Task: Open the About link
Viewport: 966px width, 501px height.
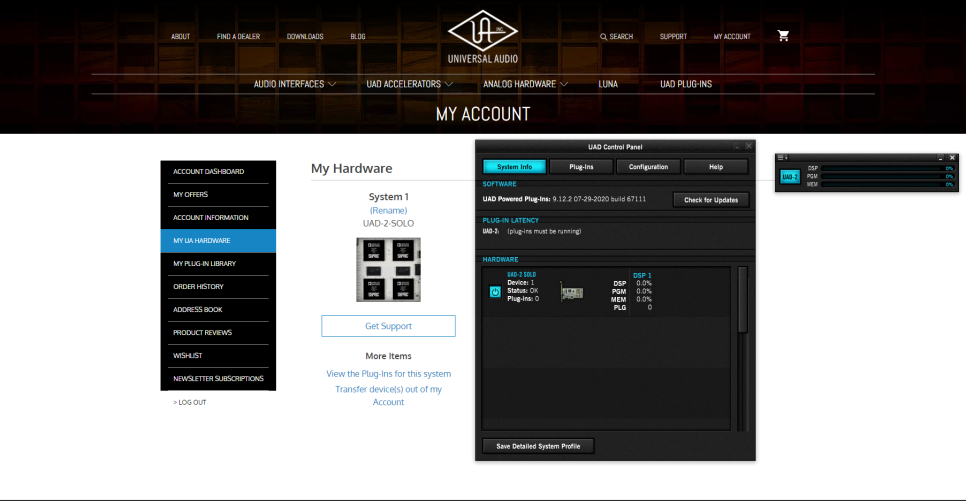Action: coord(181,36)
